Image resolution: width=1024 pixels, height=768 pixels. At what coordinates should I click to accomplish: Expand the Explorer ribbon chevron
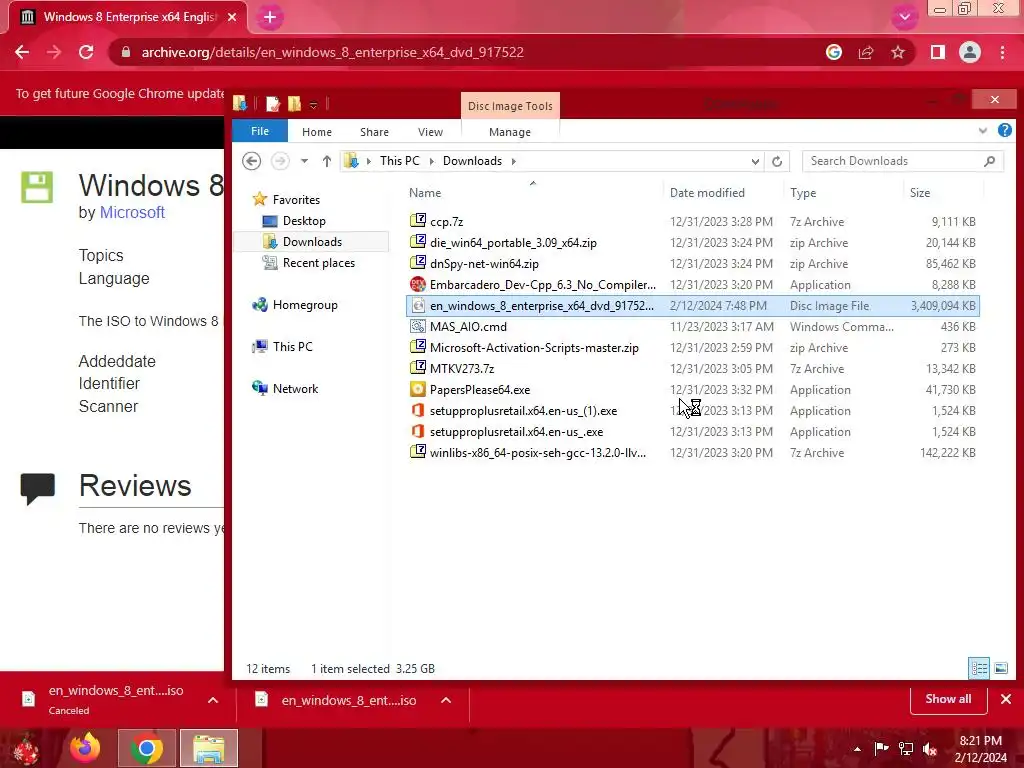[x=983, y=131]
